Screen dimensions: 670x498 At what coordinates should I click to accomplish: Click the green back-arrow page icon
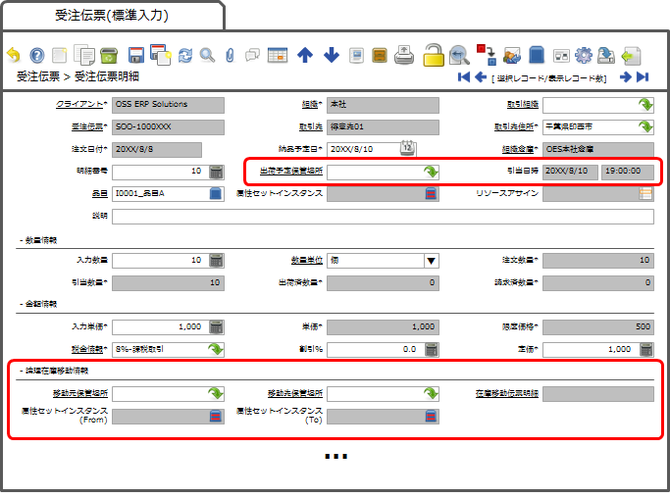[631, 56]
